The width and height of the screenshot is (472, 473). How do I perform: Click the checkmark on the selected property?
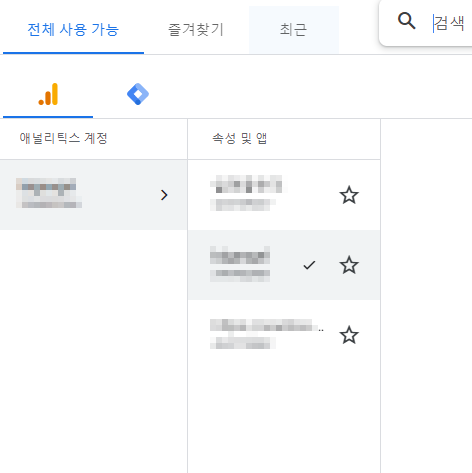(309, 265)
